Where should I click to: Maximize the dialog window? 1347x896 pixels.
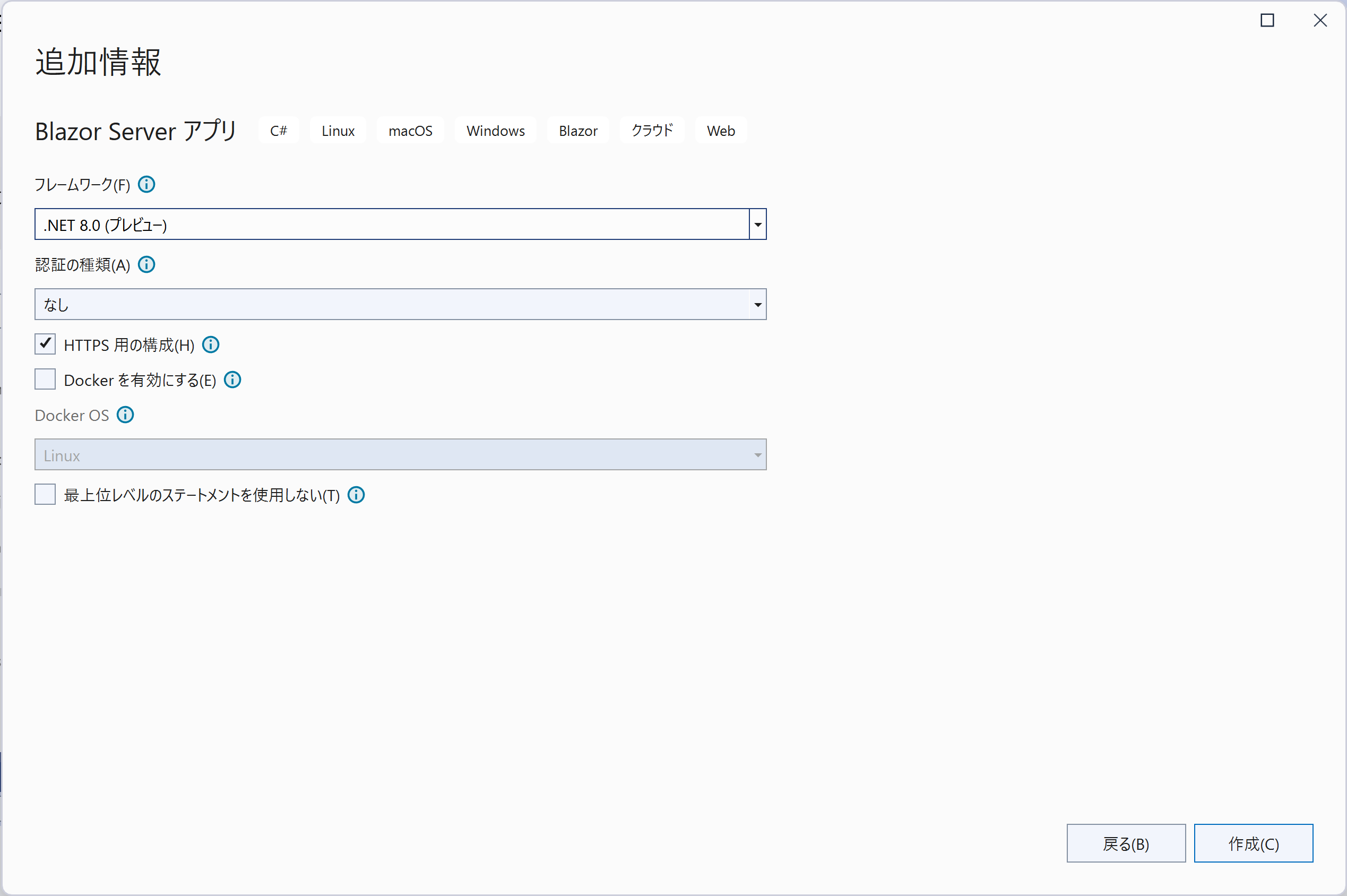[1267, 21]
